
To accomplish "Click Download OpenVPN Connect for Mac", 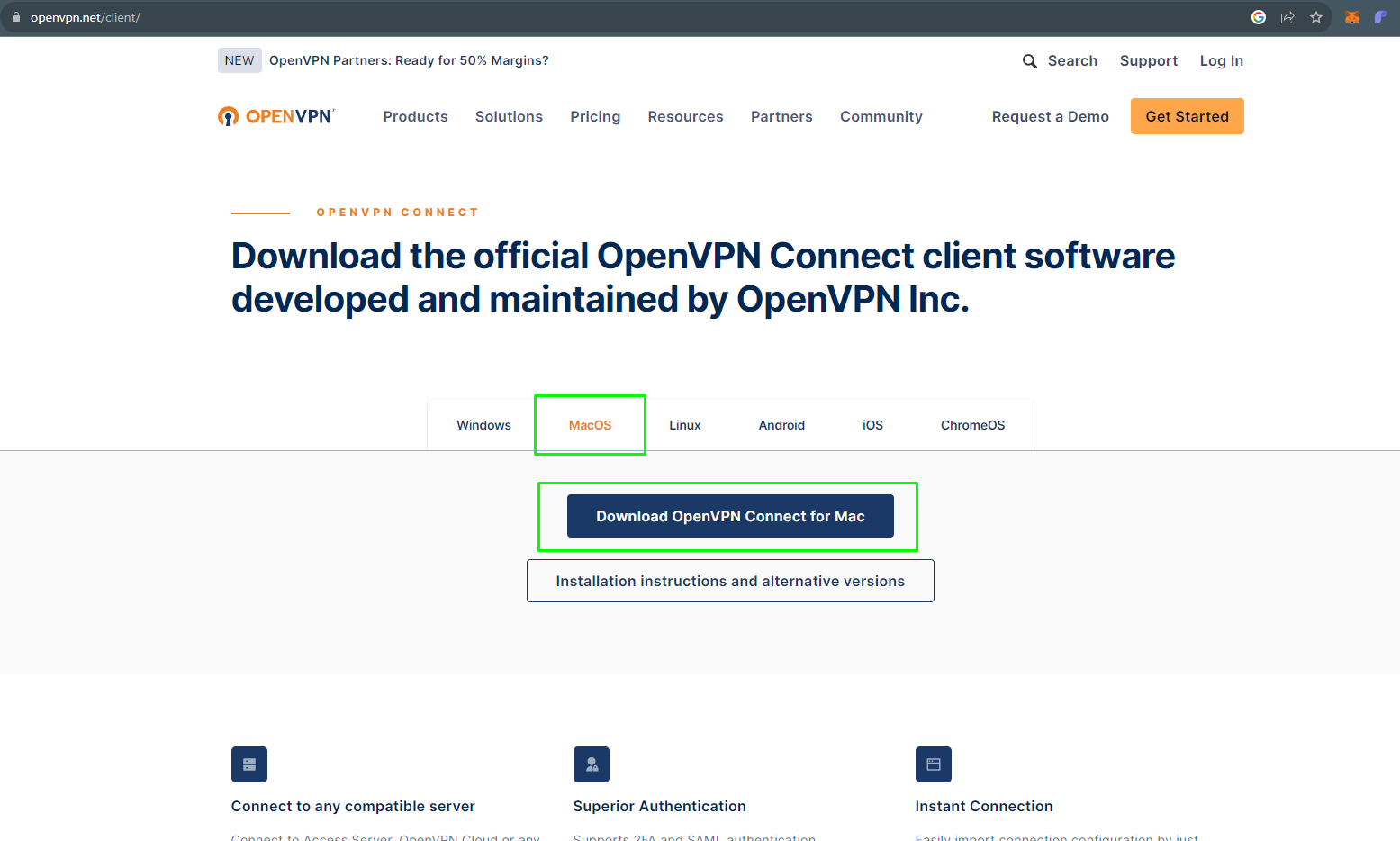I will pyautogui.click(x=730, y=516).
